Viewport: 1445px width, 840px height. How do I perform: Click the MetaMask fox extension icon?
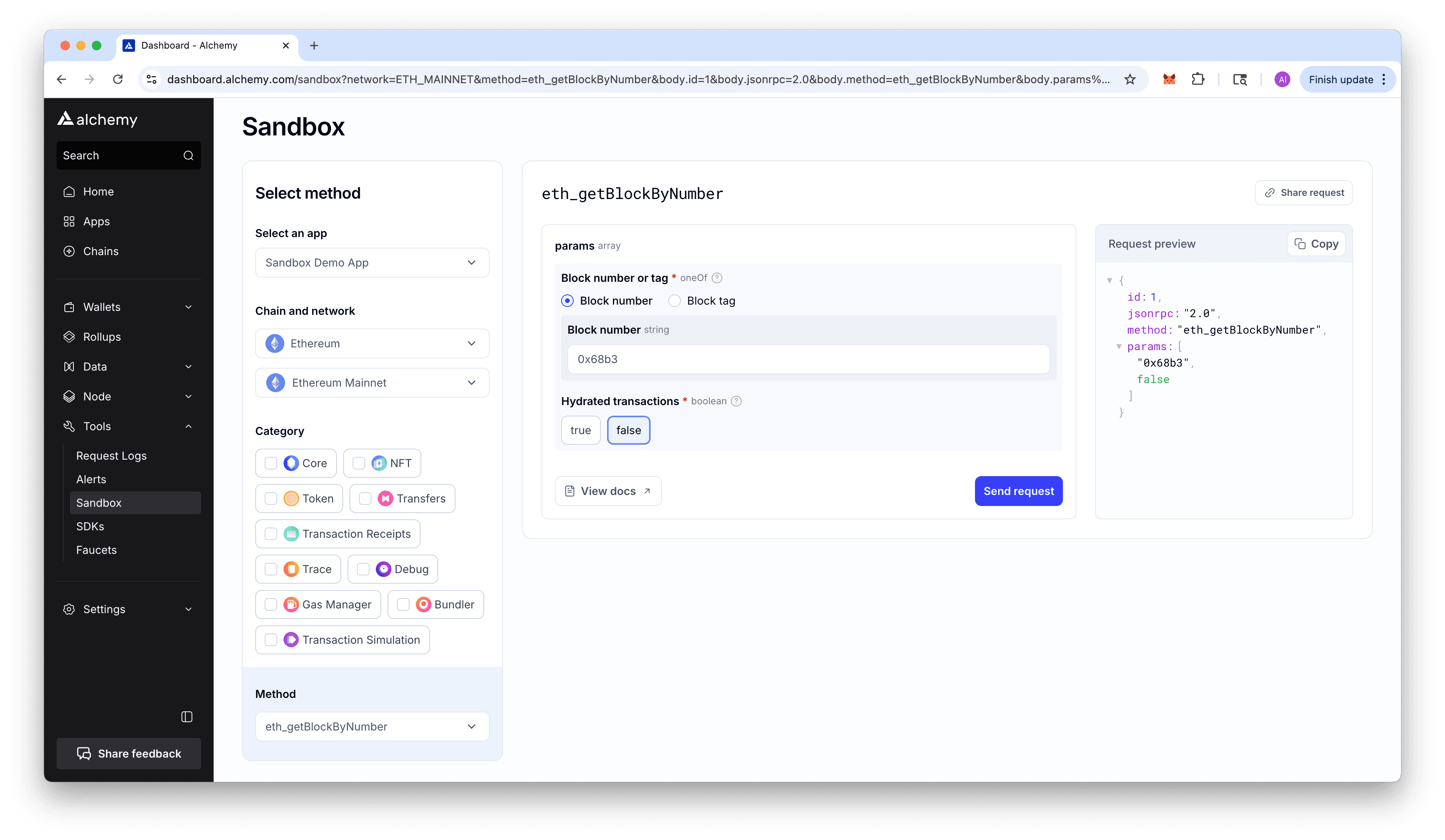click(x=1169, y=79)
